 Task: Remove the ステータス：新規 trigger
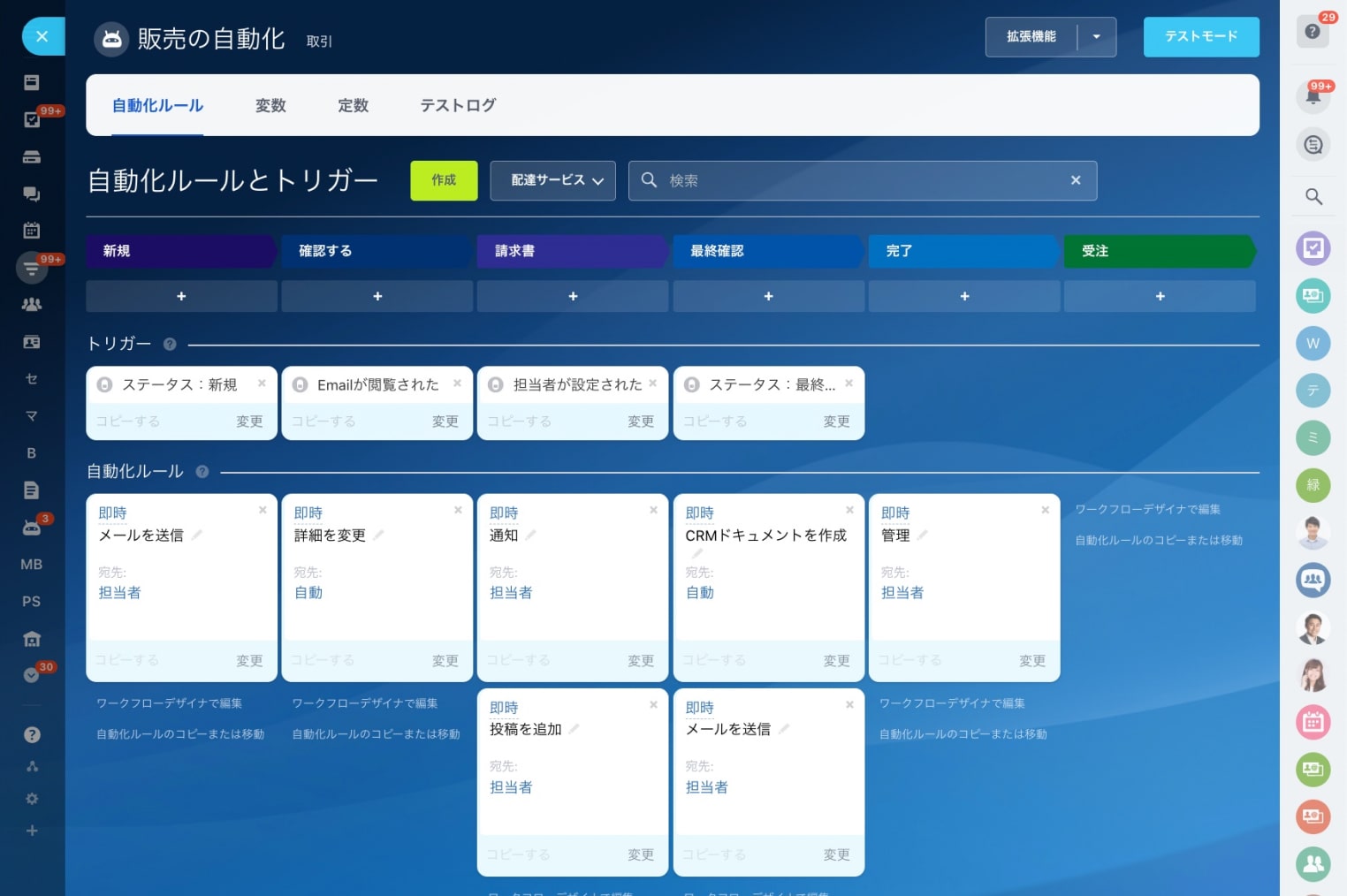point(262,383)
